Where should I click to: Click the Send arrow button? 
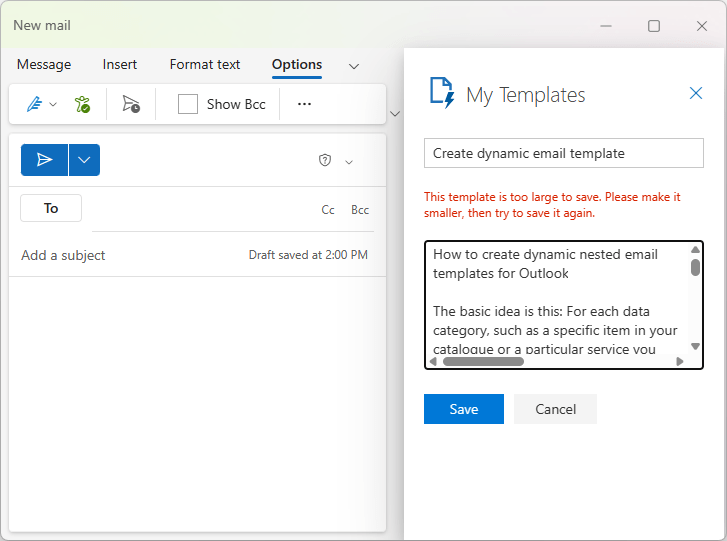[x=44, y=160]
